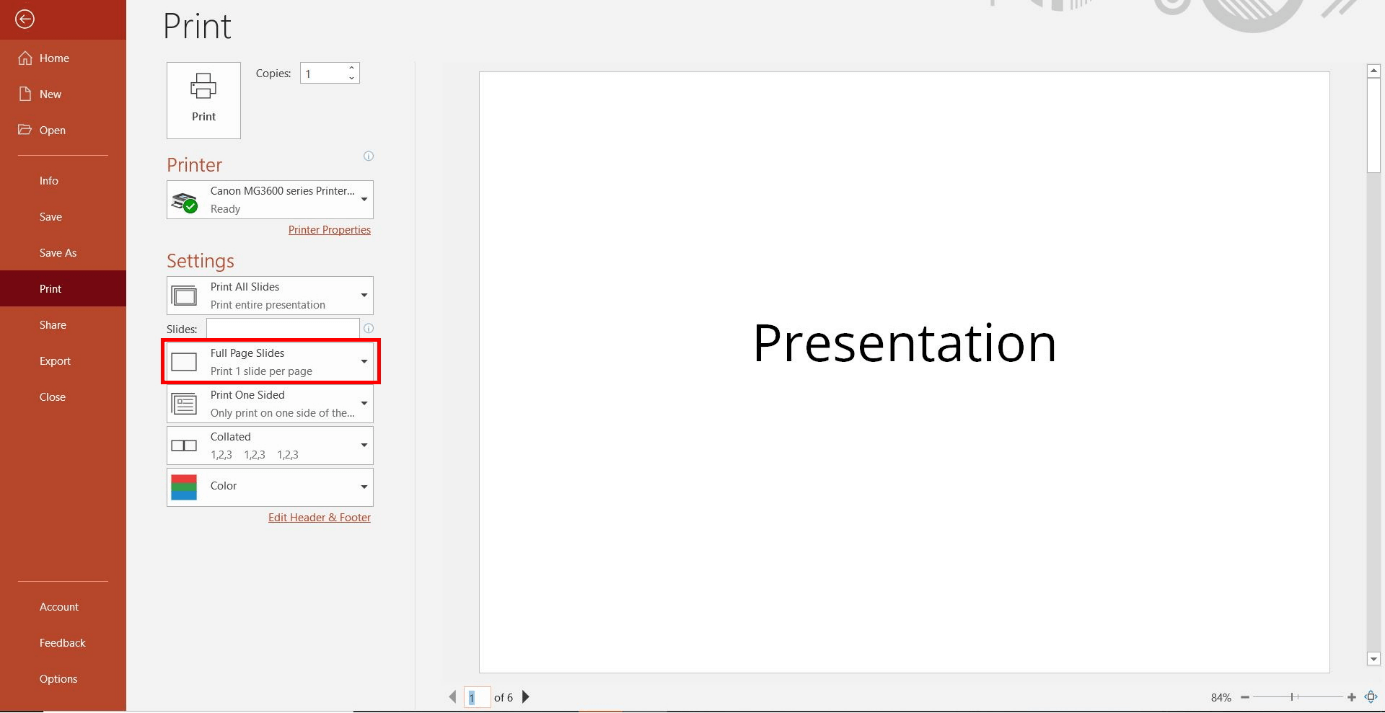Screen dimensions: 1385x713
Task: Open the Share menu item
Action: (53, 325)
